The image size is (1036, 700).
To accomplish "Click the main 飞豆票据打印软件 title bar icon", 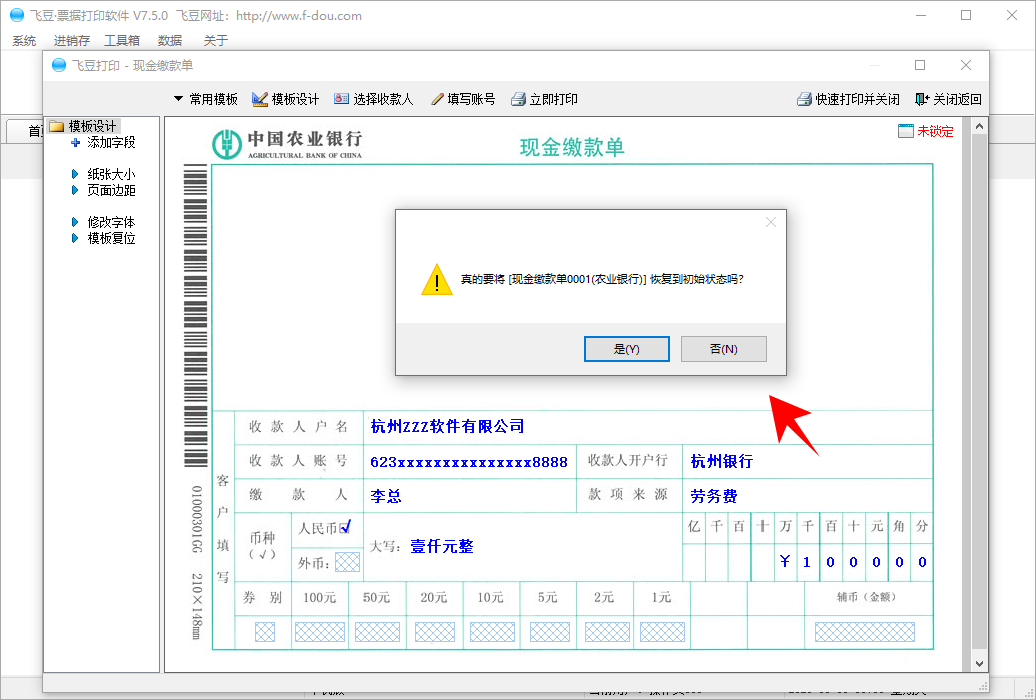I will (17, 15).
